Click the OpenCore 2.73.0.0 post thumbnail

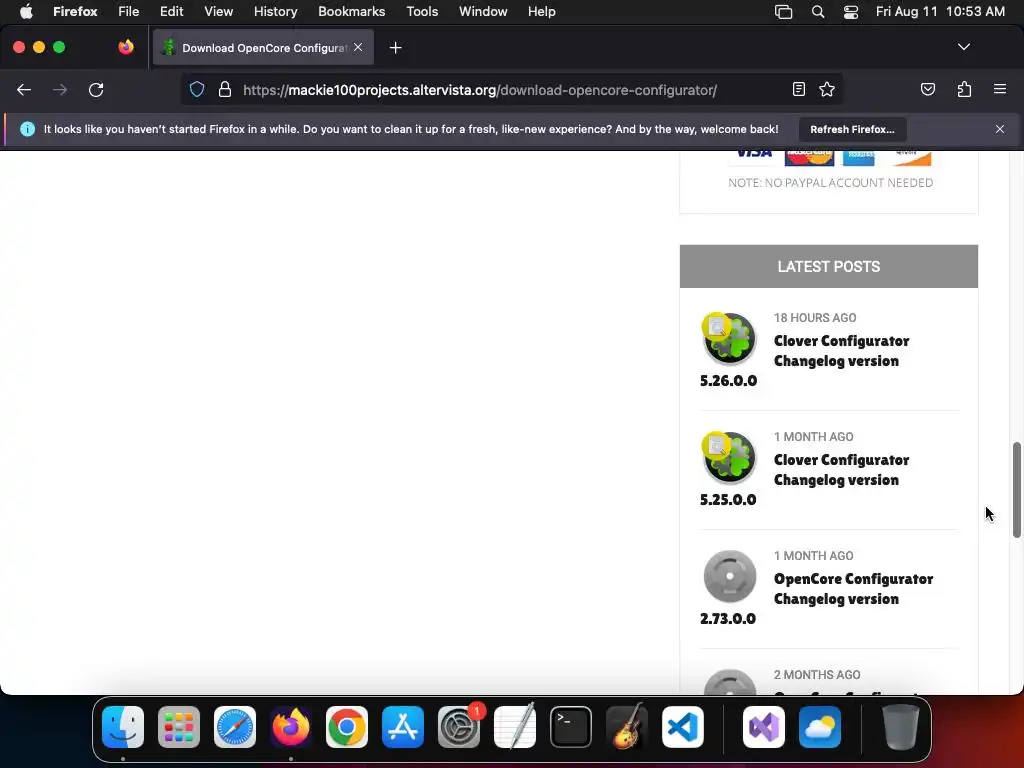click(x=729, y=576)
